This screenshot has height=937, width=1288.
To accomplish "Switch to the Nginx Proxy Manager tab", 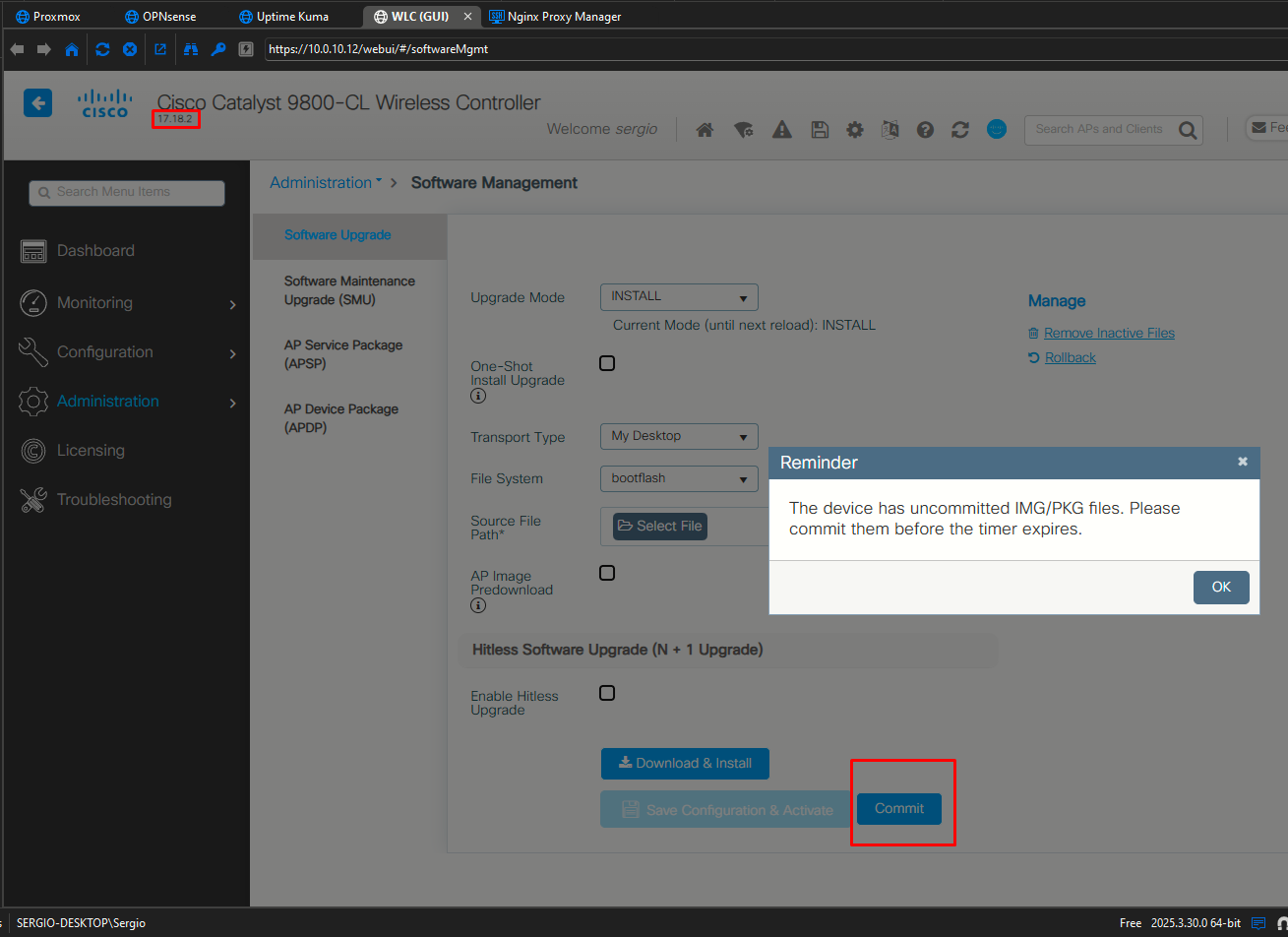I will click(556, 17).
